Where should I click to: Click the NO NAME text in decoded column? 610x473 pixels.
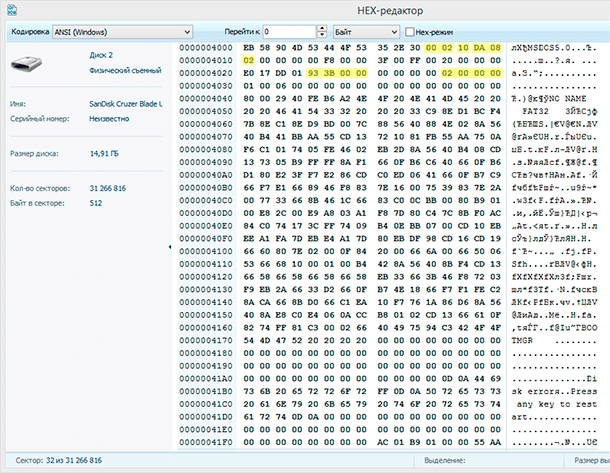[x=566, y=98]
